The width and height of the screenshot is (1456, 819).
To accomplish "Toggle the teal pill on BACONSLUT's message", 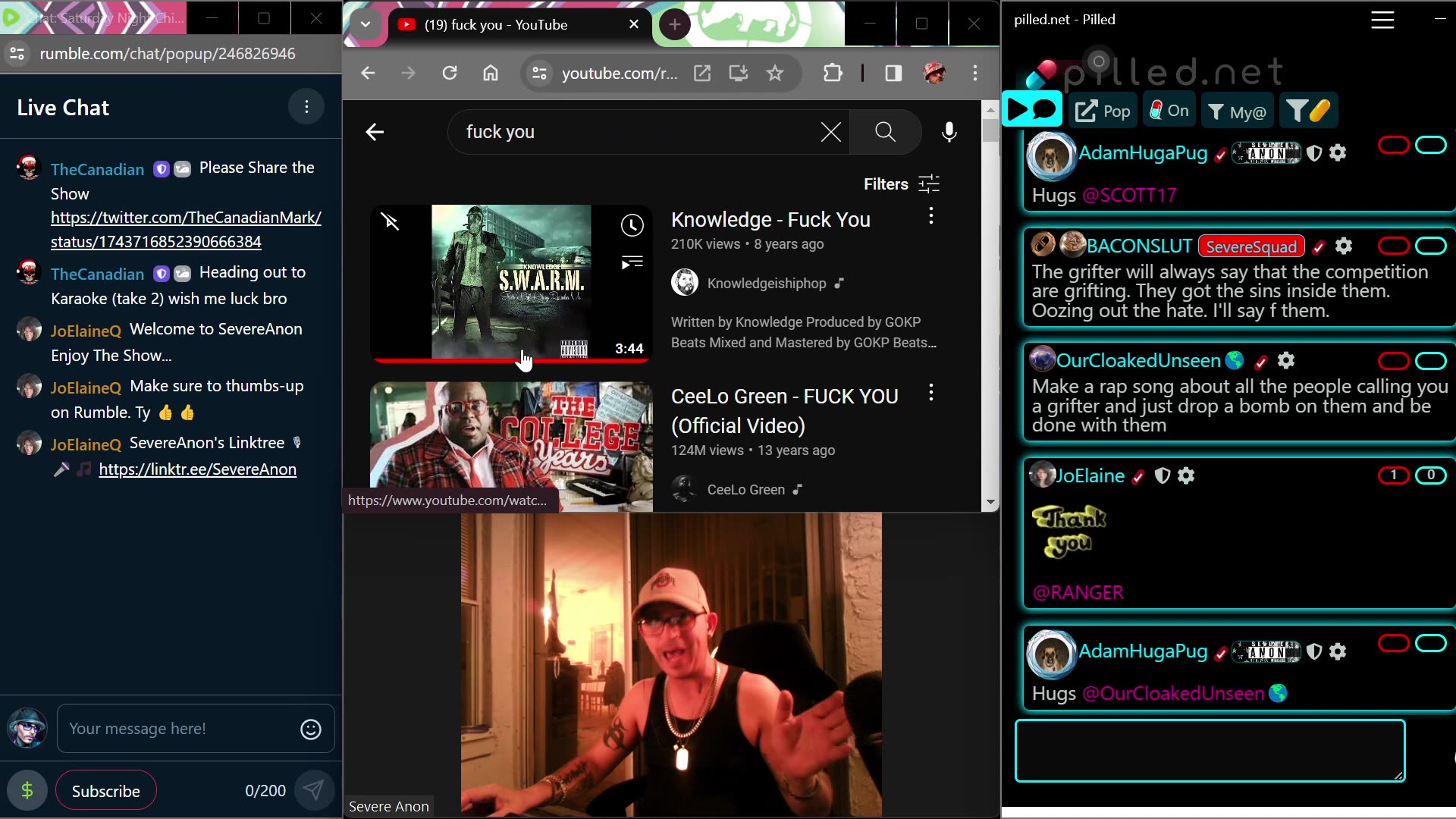I will coord(1432,246).
